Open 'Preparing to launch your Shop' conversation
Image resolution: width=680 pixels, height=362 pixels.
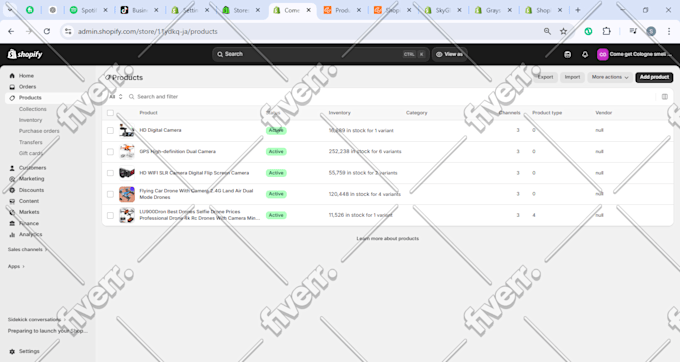click(x=48, y=331)
